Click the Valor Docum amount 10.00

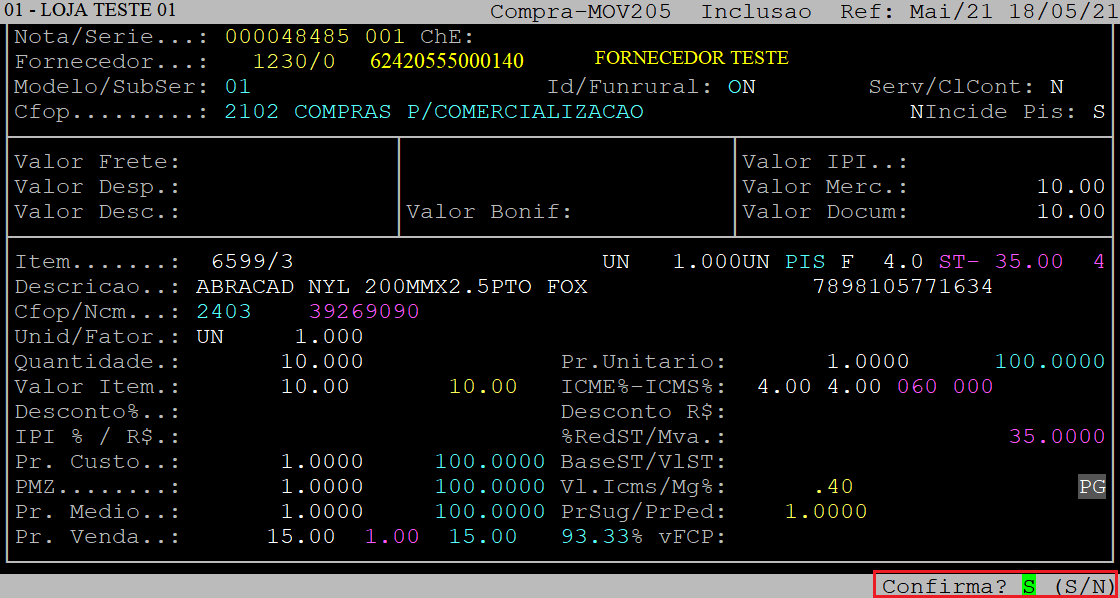(1070, 212)
